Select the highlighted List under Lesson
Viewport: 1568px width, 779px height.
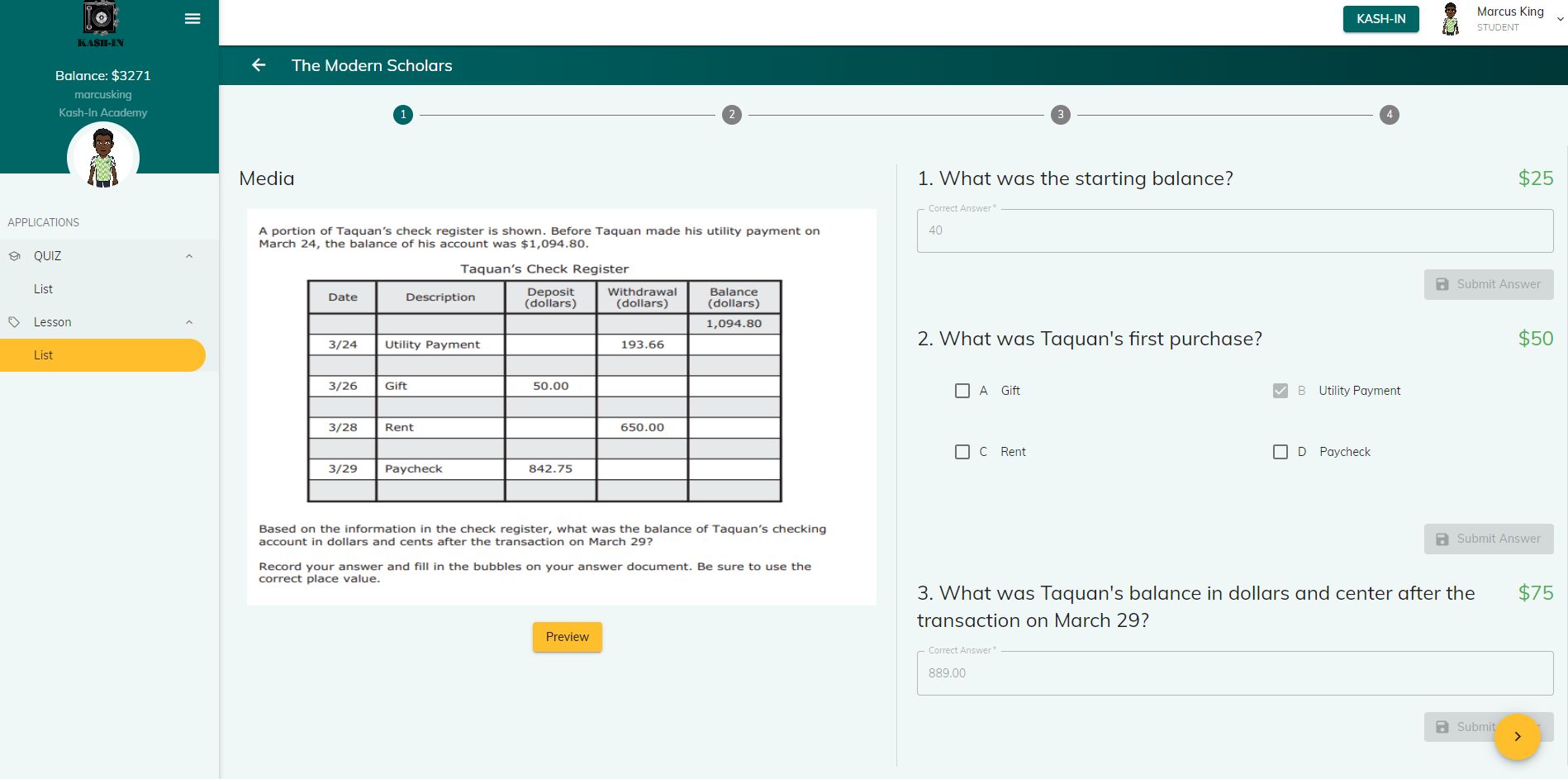pyautogui.click(x=43, y=354)
